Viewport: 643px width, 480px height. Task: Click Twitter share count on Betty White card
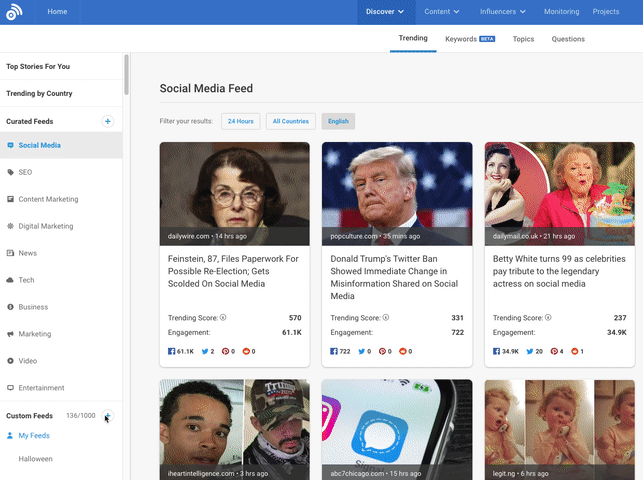535,351
